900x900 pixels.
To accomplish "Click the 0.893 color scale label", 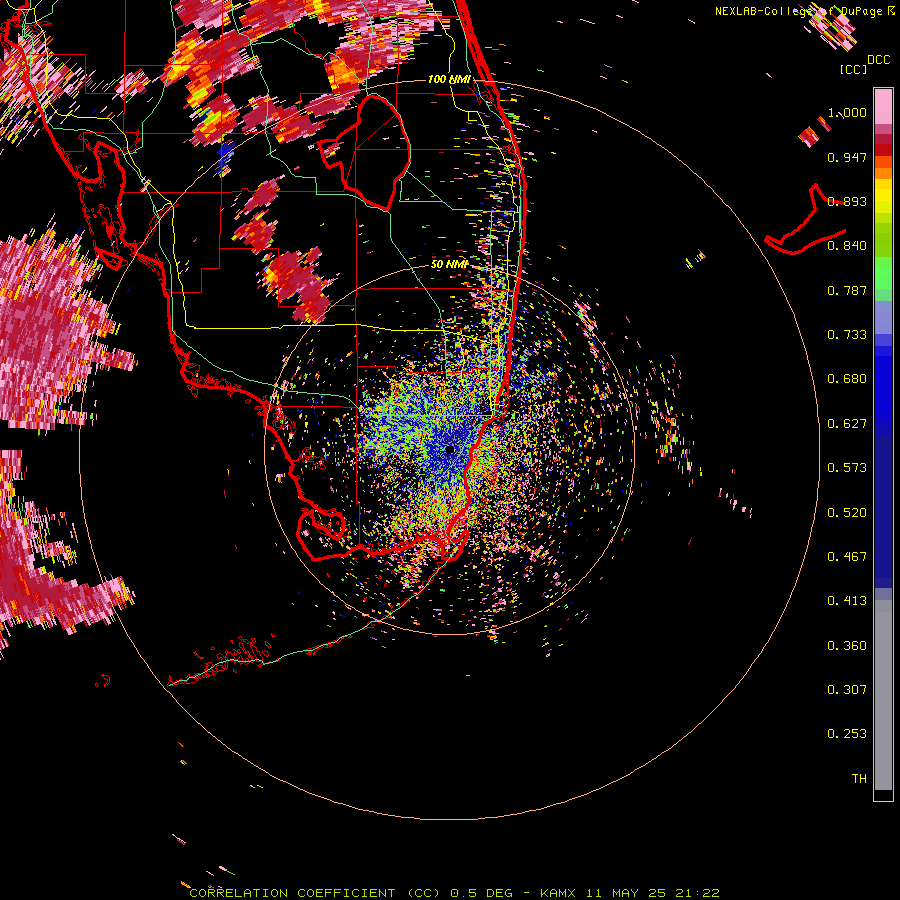I will coord(847,201).
